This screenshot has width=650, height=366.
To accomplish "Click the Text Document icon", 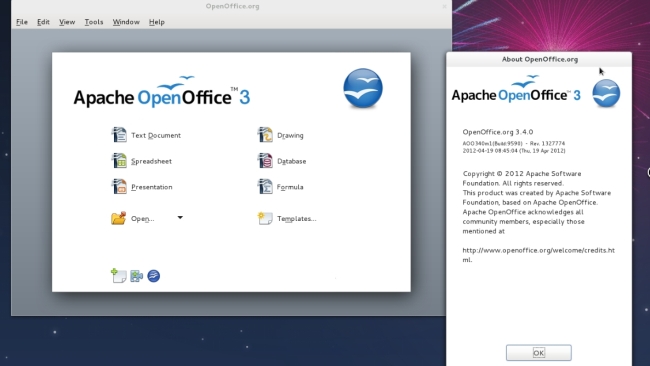I will 119,135.
